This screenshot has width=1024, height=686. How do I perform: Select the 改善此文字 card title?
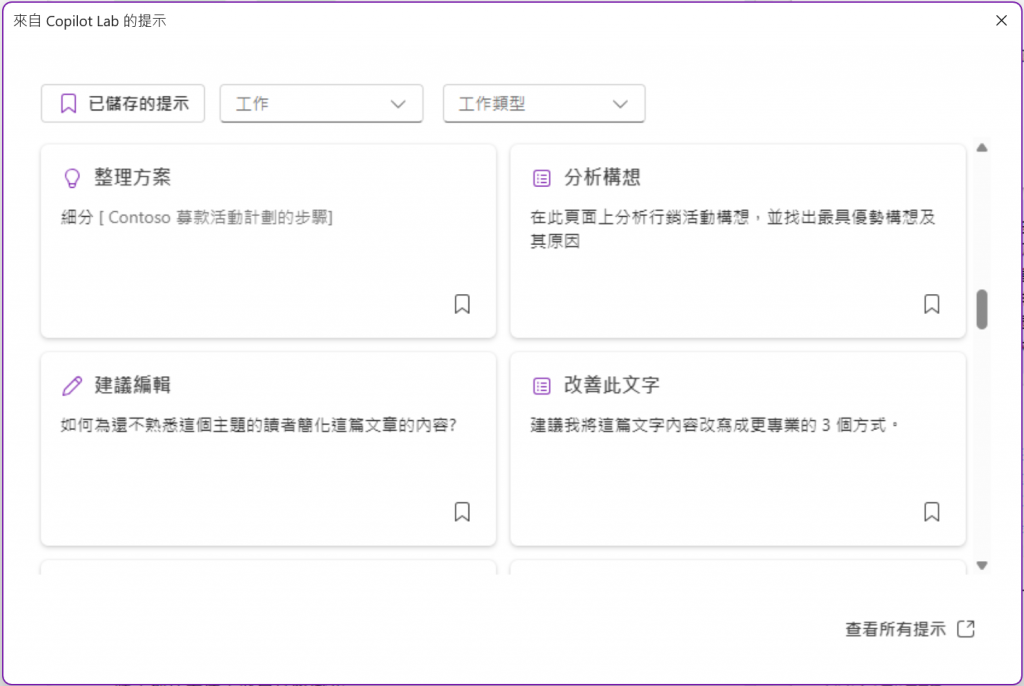(x=612, y=385)
